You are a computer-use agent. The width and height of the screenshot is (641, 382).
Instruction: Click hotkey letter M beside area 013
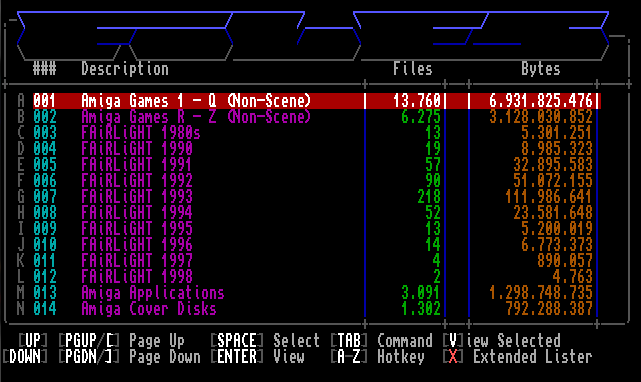click(20, 292)
